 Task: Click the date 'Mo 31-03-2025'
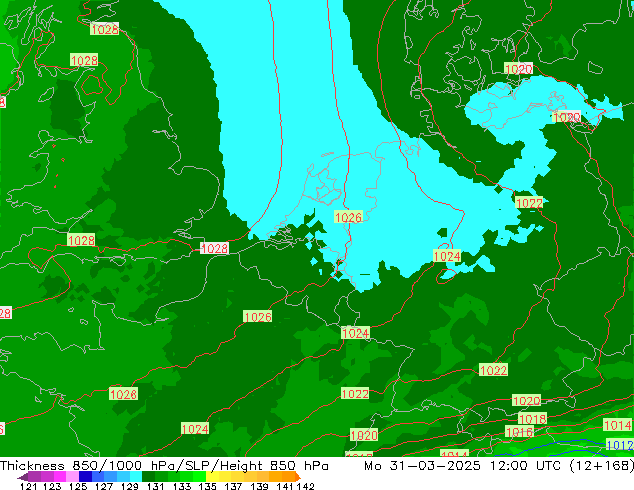pyautogui.click(x=422, y=466)
